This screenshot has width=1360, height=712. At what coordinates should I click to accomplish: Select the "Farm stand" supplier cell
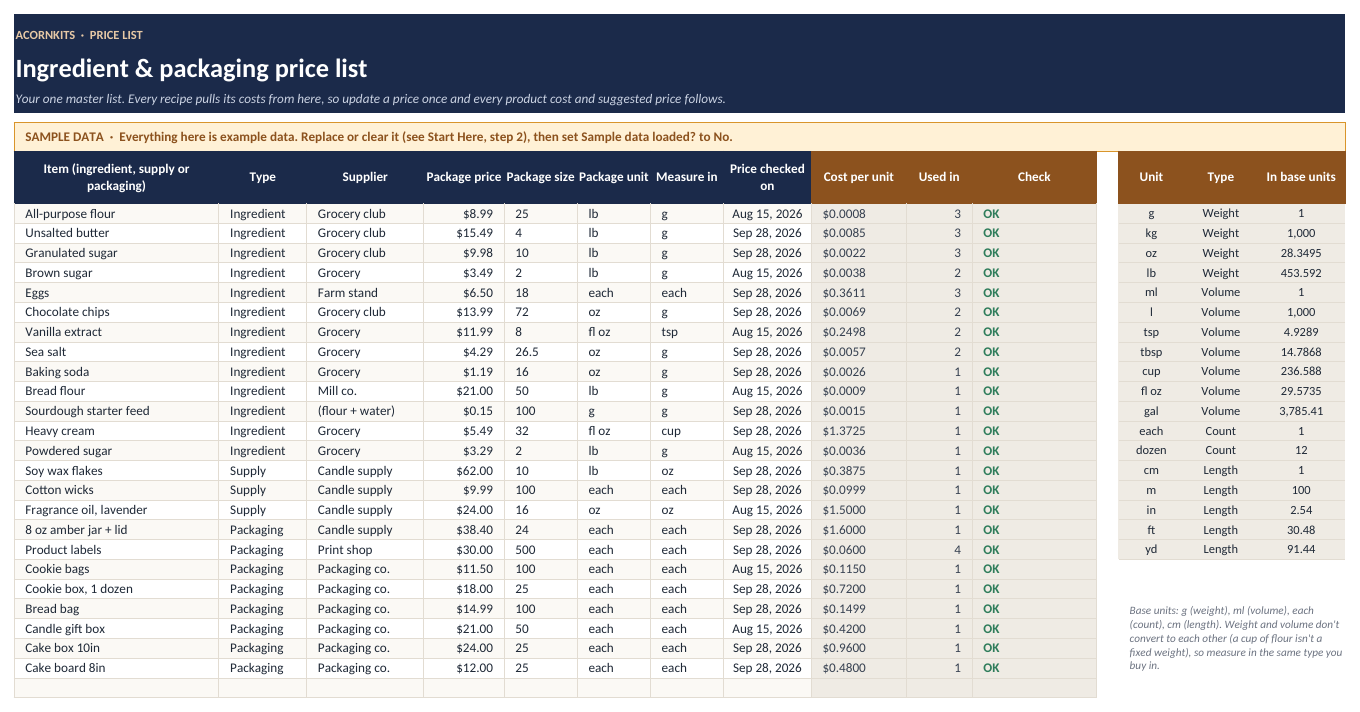click(x=365, y=293)
